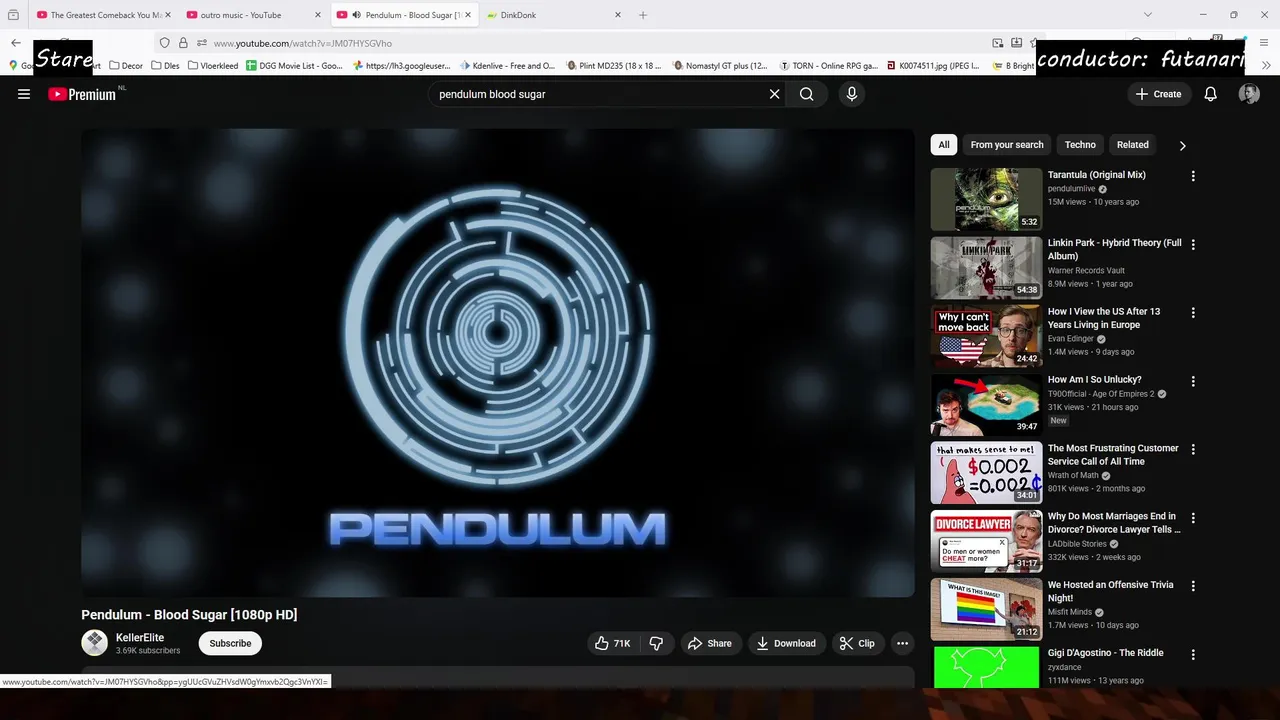Dislike the video with thumbs down

656,643
